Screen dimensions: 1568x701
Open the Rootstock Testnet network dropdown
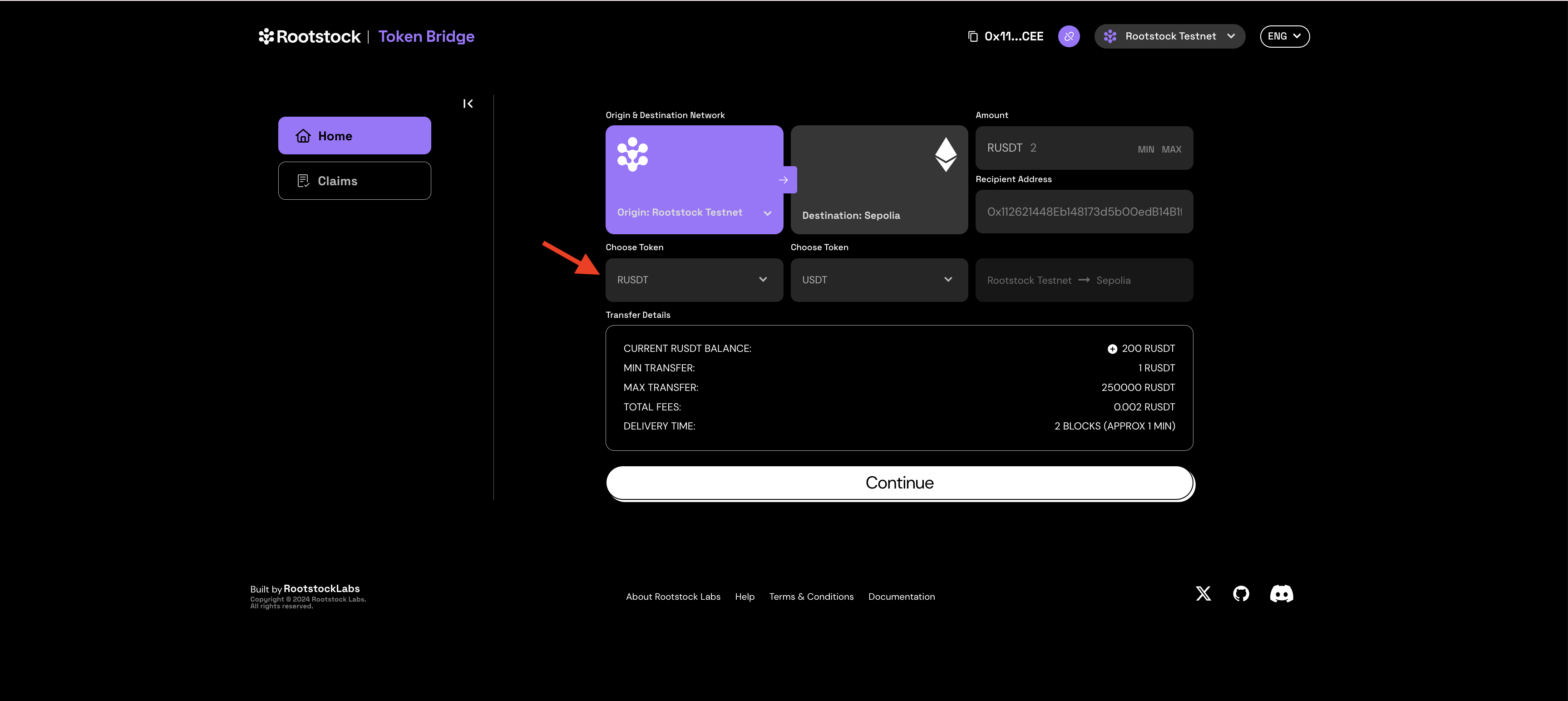(x=1169, y=36)
